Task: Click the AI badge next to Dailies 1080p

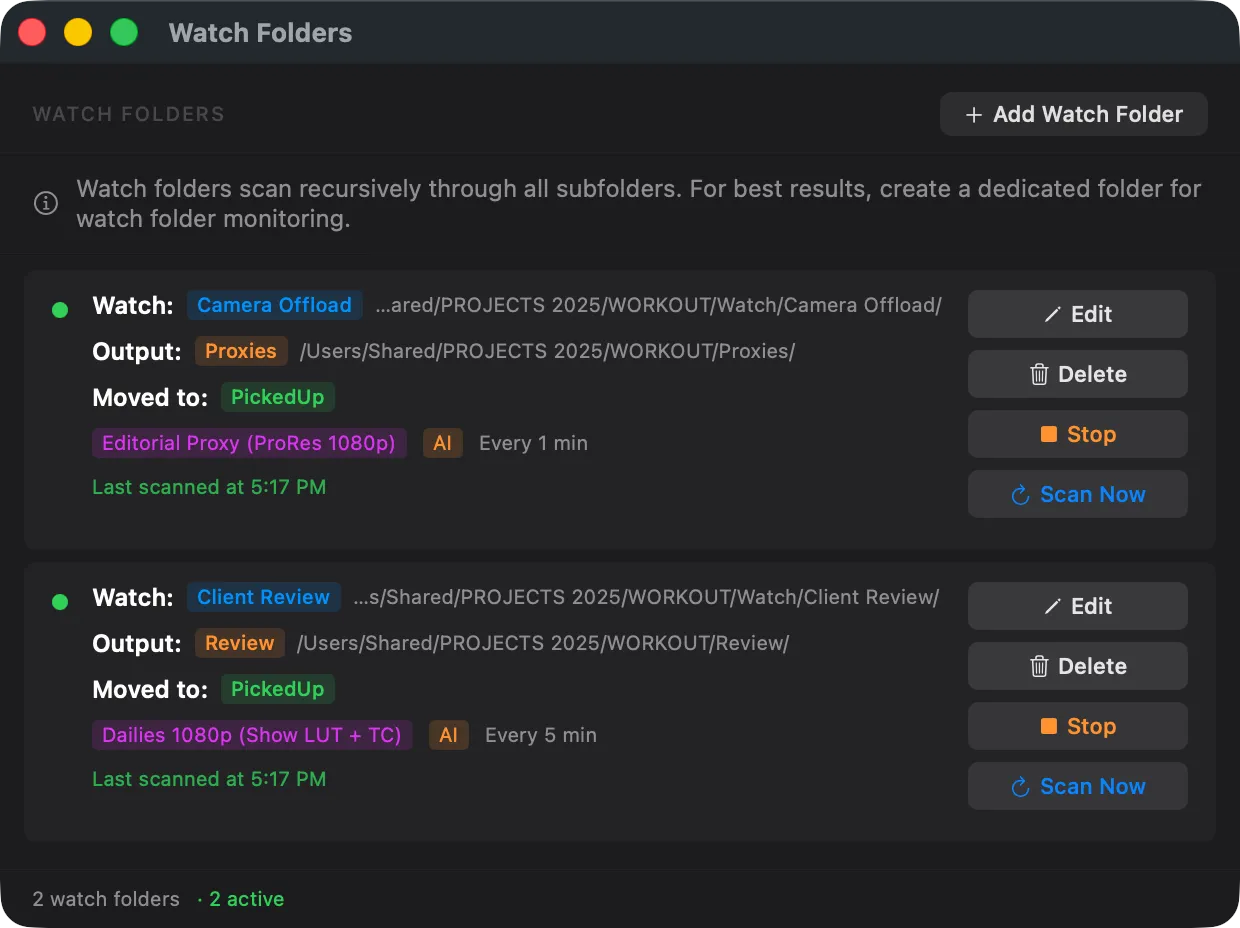Action: click(449, 735)
